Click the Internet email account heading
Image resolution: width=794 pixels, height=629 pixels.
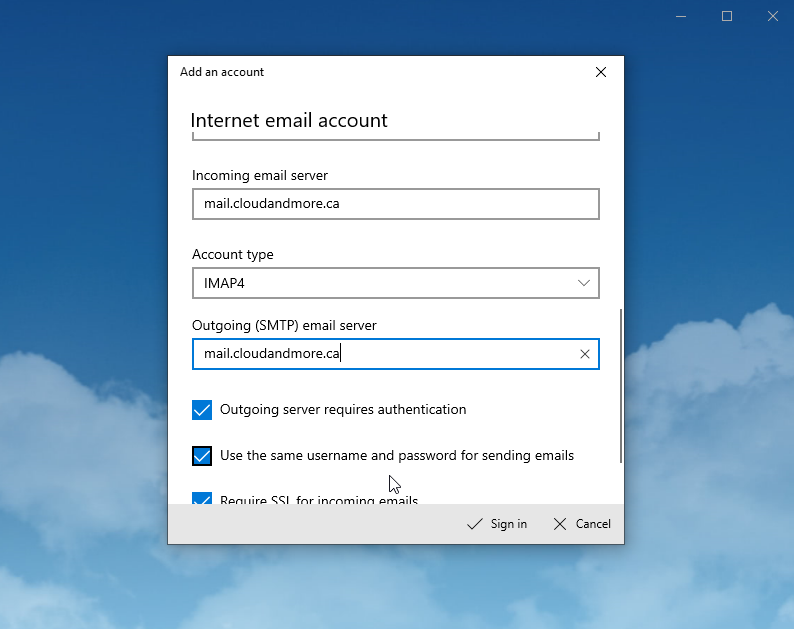point(289,121)
